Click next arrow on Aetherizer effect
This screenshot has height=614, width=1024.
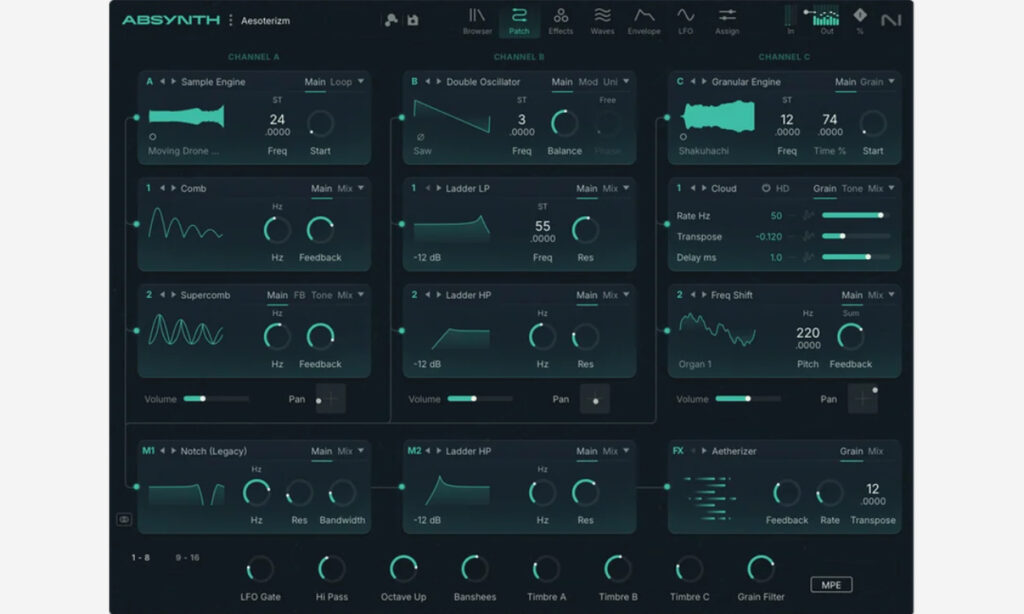[703, 451]
